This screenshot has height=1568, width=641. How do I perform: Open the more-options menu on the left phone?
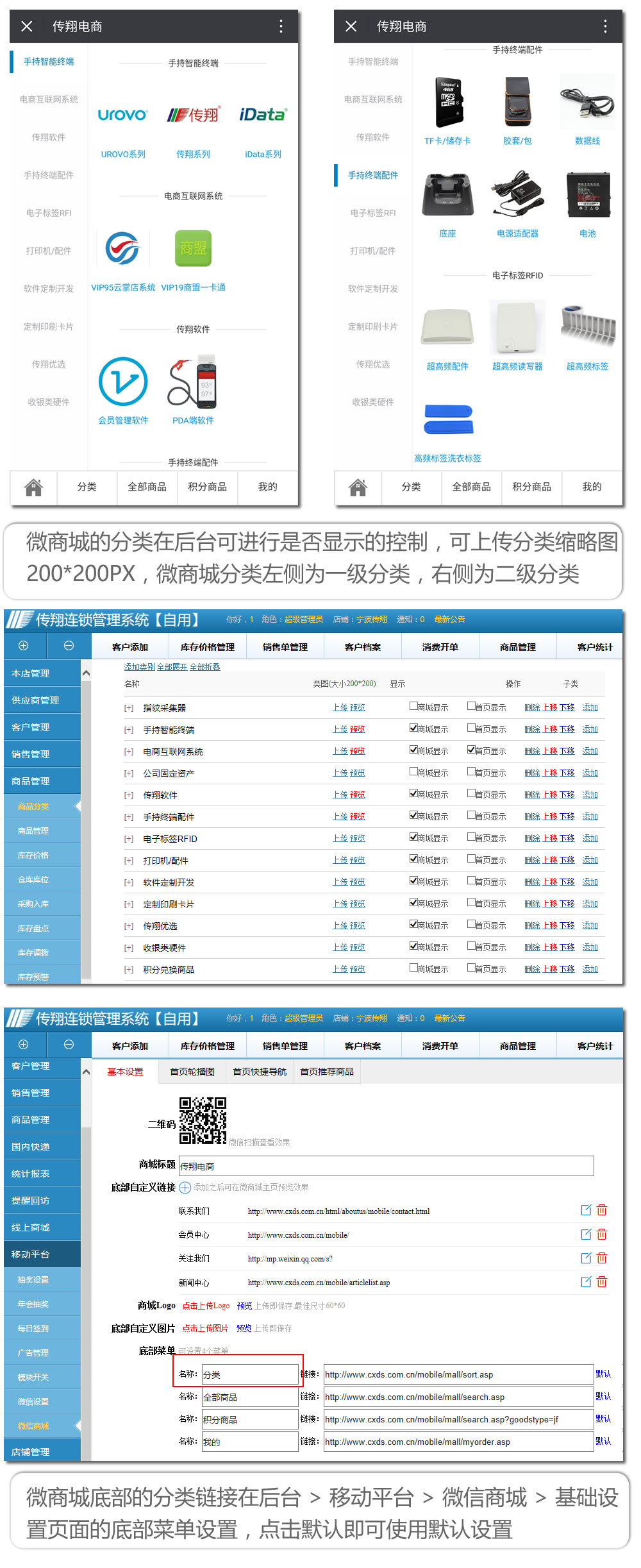281,26
